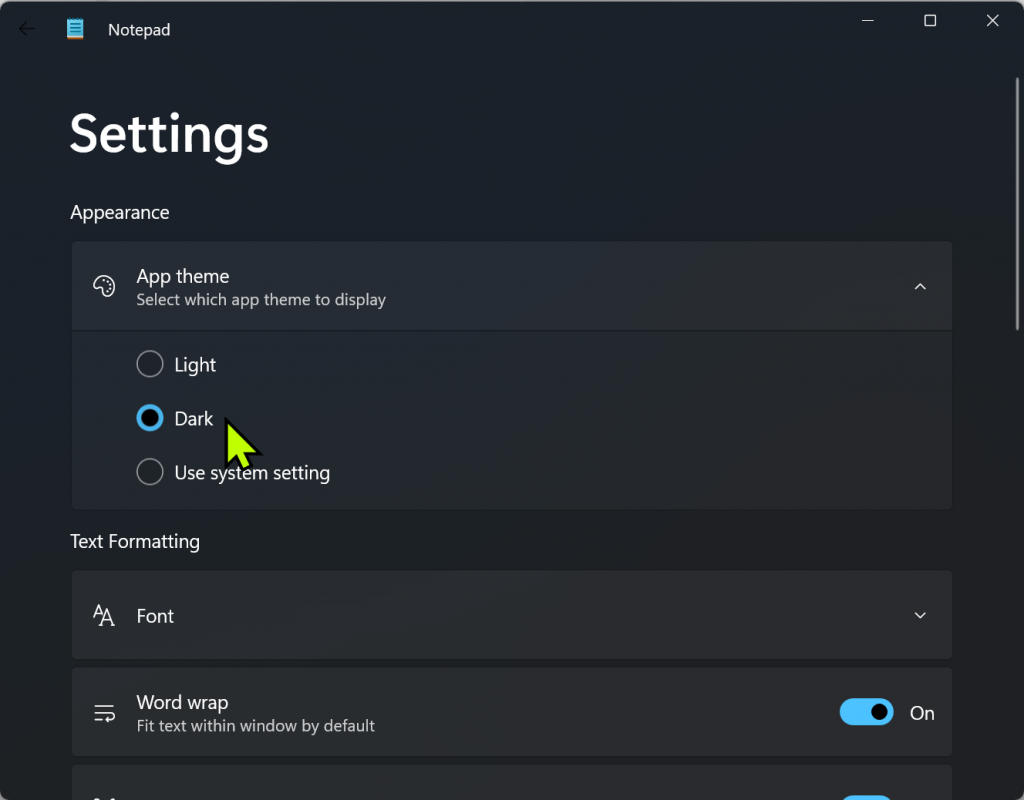
Task: Maximize the Notepad window
Action: tap(930, 21)
